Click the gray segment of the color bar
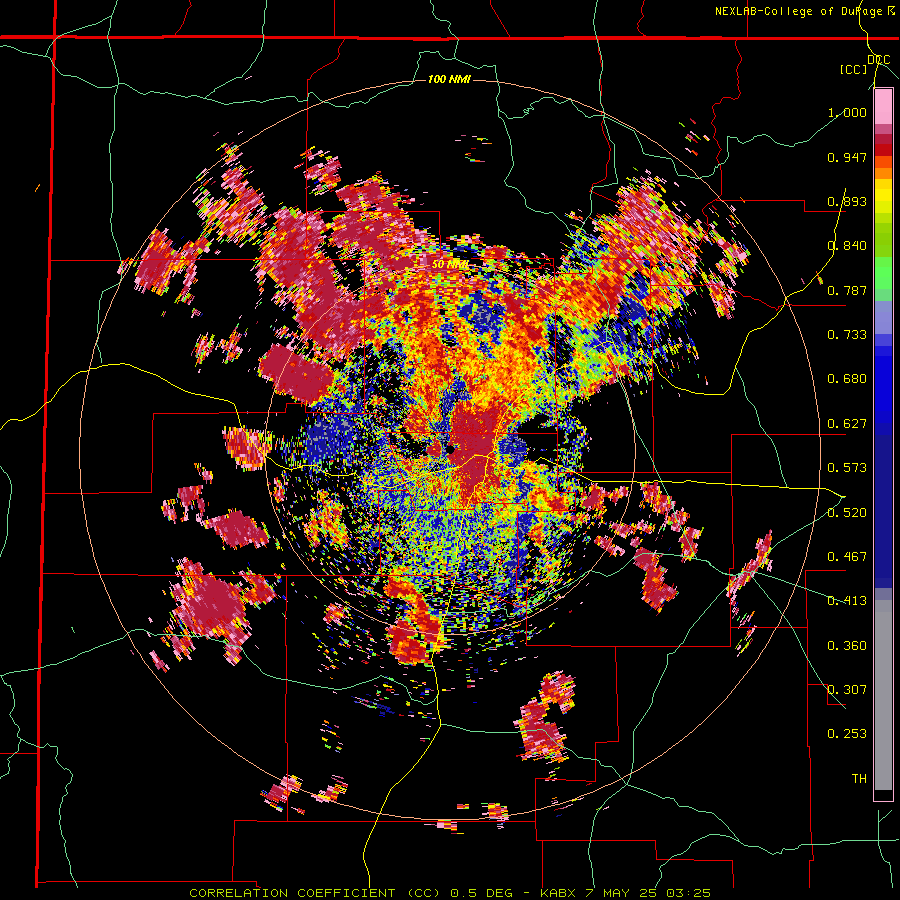Screen dimensions: 900x900 (x=883, y=695)
